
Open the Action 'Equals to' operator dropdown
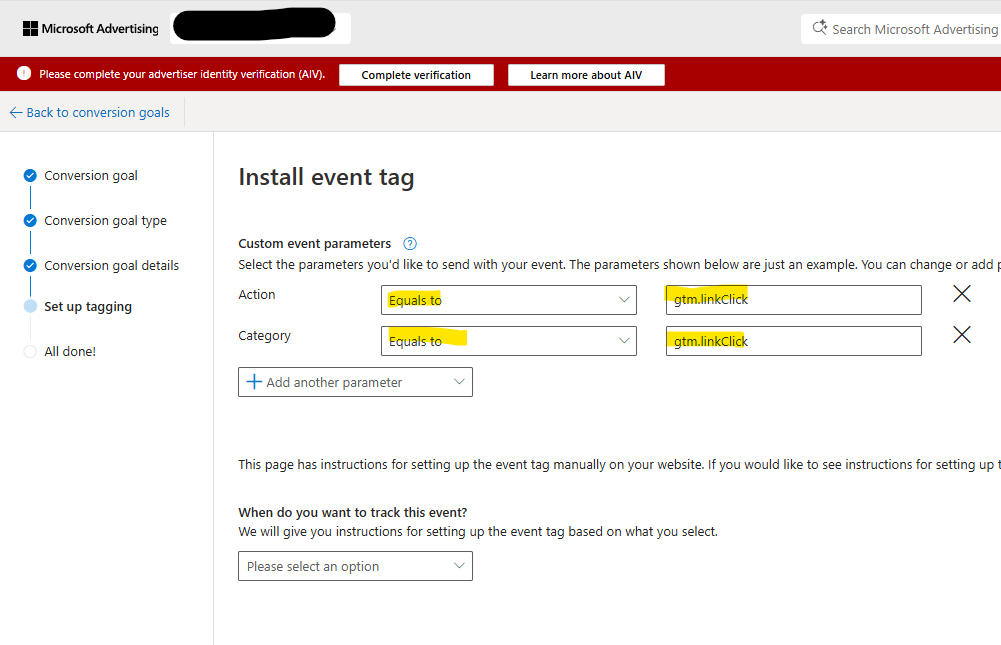[509, 300]
